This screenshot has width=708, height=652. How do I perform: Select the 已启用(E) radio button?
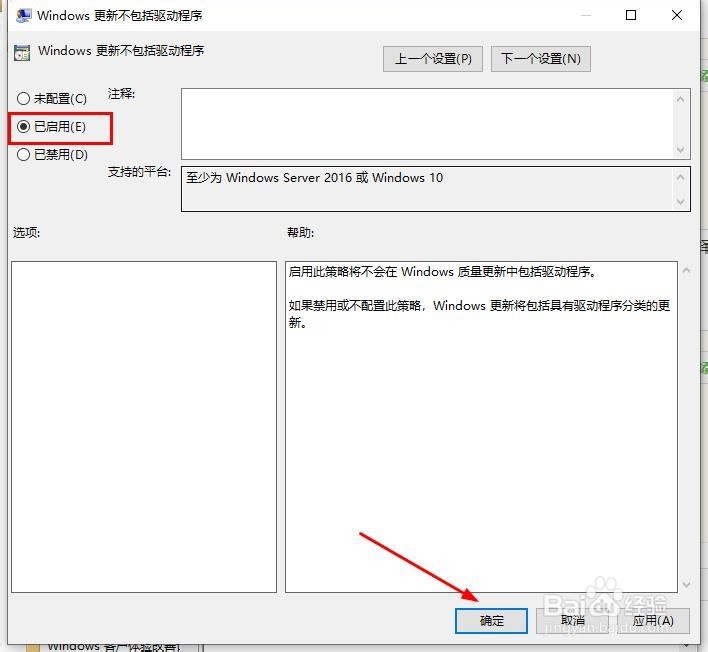(x=51, y=127)
